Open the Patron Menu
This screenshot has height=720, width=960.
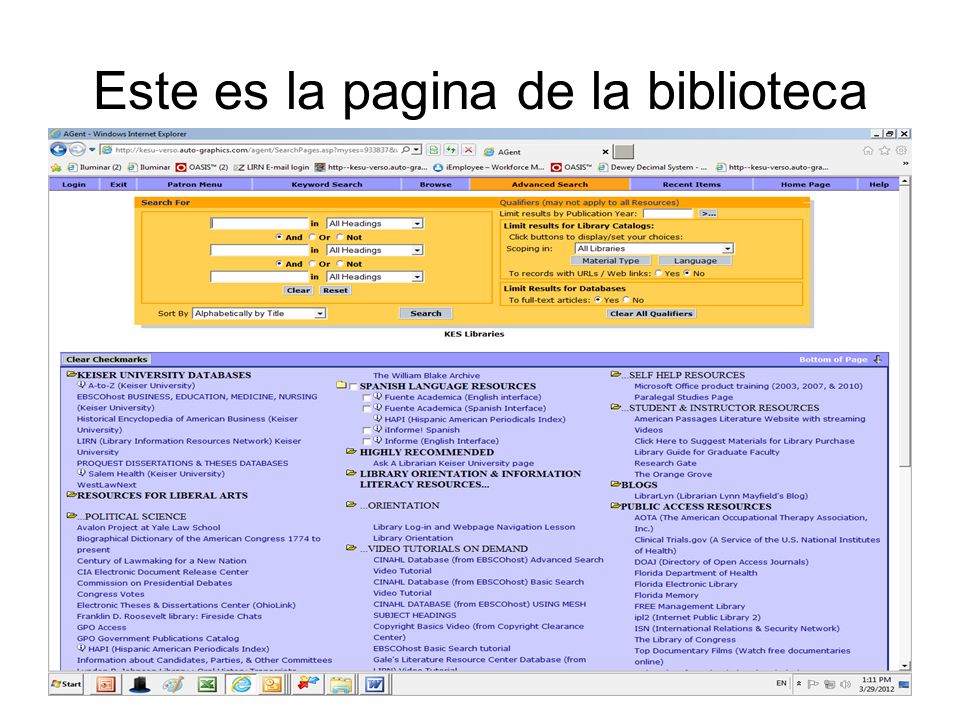tap(195, 184)
